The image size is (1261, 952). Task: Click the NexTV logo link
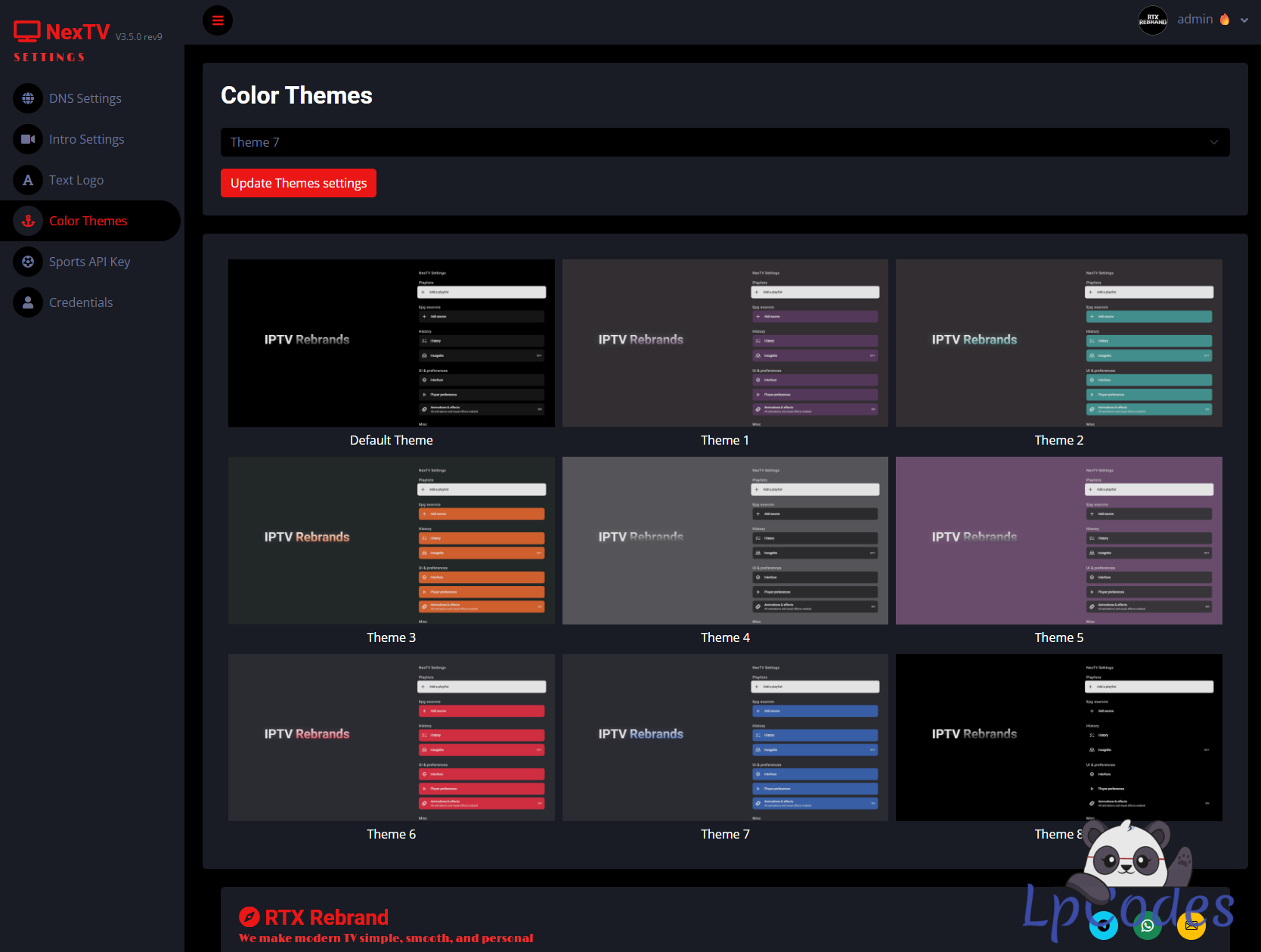tap(64, 32)
